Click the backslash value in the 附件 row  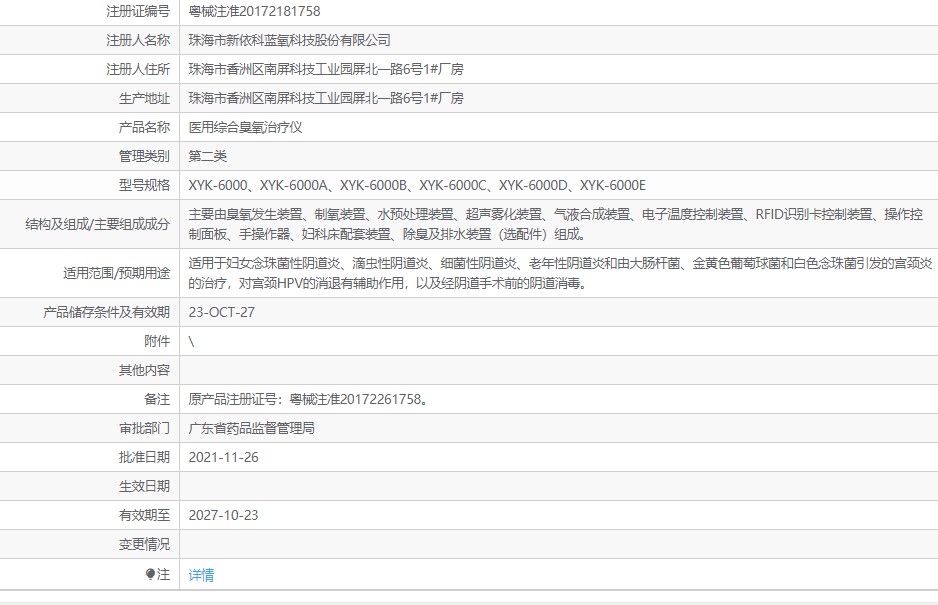pos(191,342)
